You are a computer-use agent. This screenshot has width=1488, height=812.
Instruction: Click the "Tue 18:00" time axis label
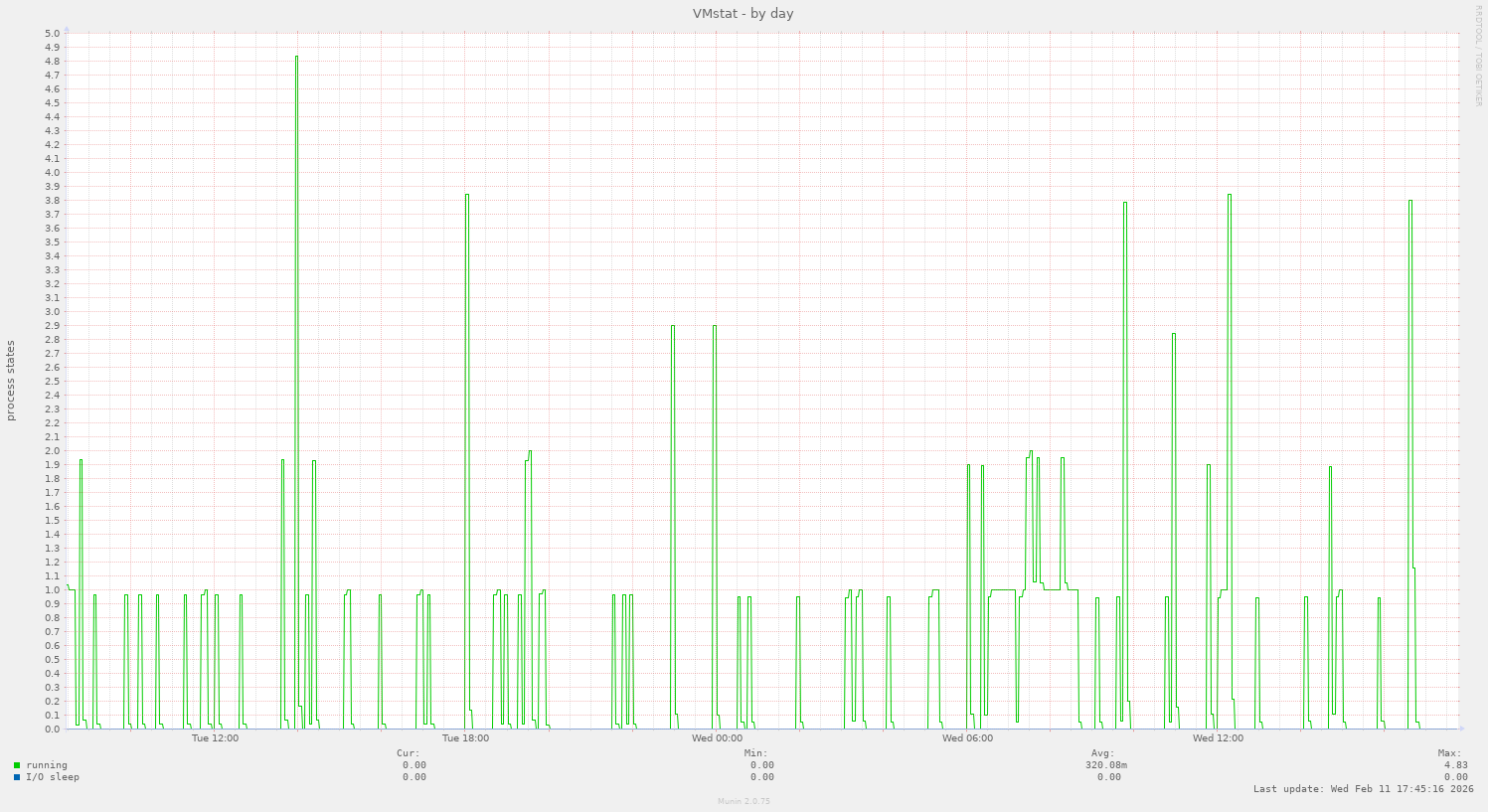465,738
